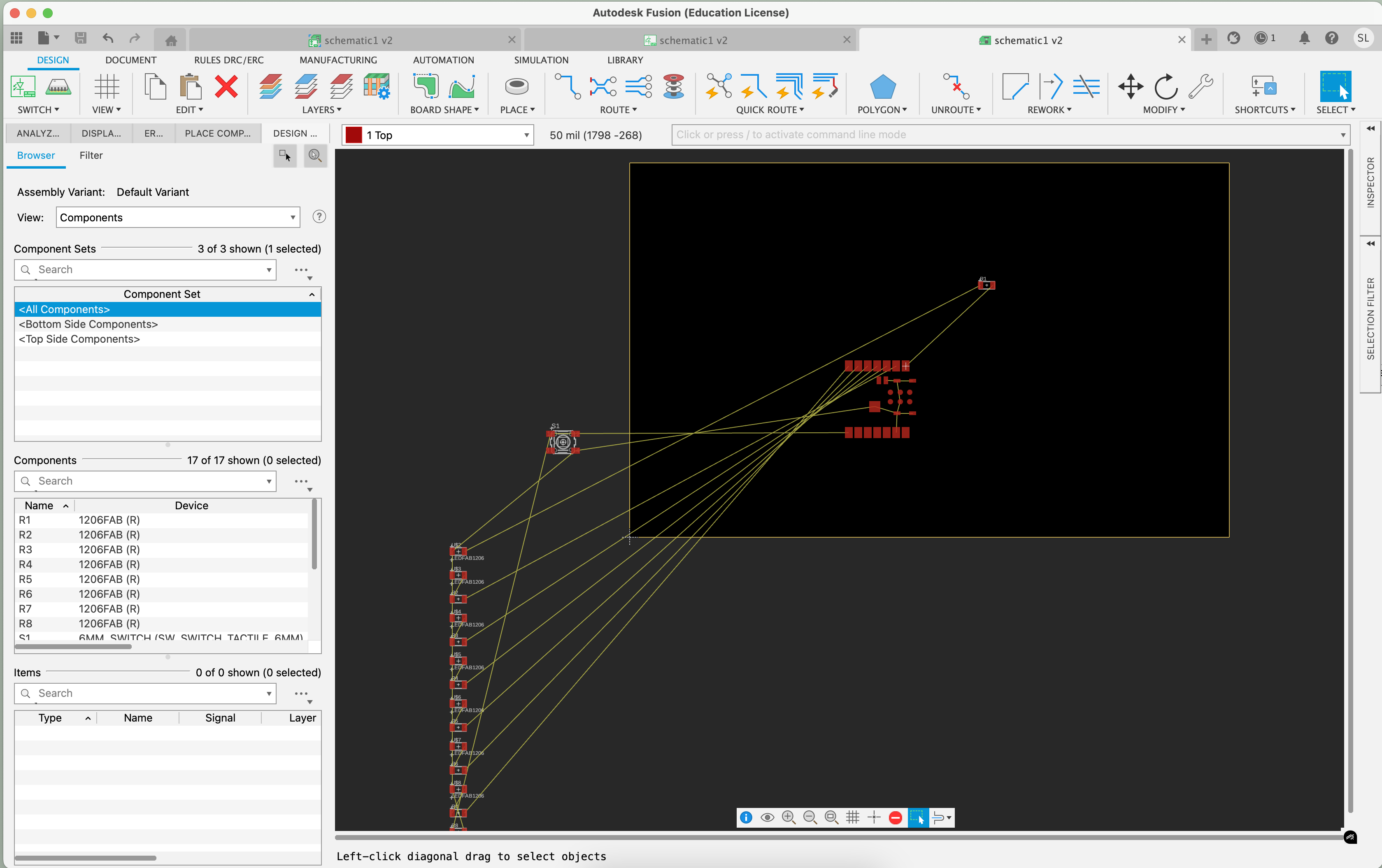
Task: Select the R5 component row
Action: tap(161, 579)
